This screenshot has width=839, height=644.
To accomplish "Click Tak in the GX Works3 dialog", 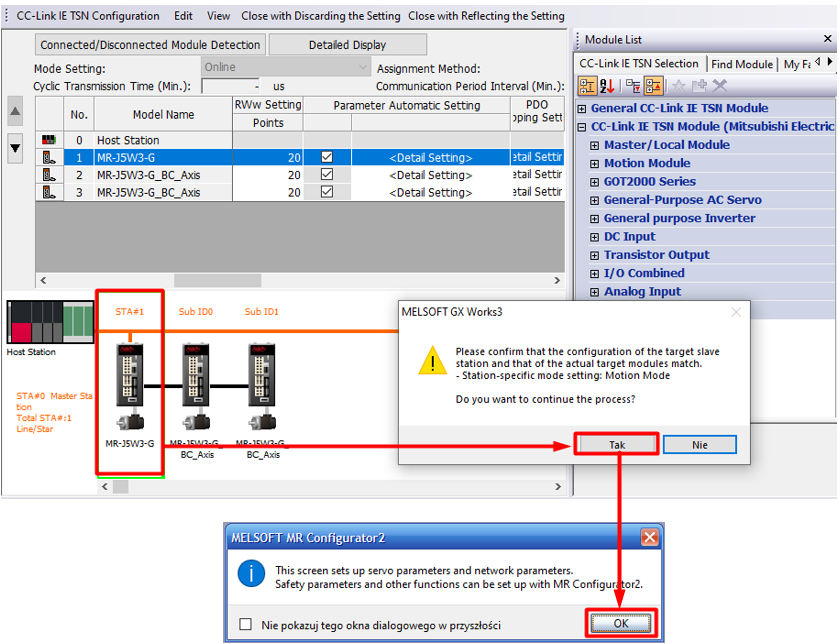I will tap(616, 444).
